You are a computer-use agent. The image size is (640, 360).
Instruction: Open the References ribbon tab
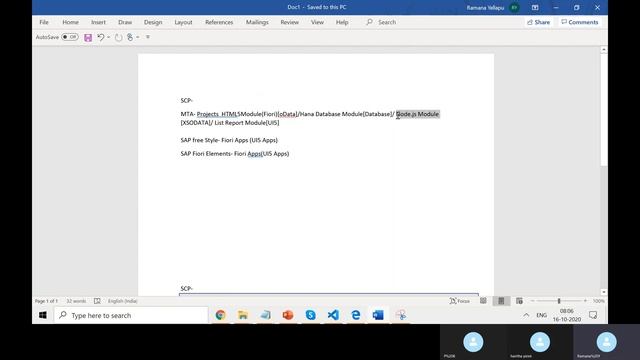tap(219, 22)
